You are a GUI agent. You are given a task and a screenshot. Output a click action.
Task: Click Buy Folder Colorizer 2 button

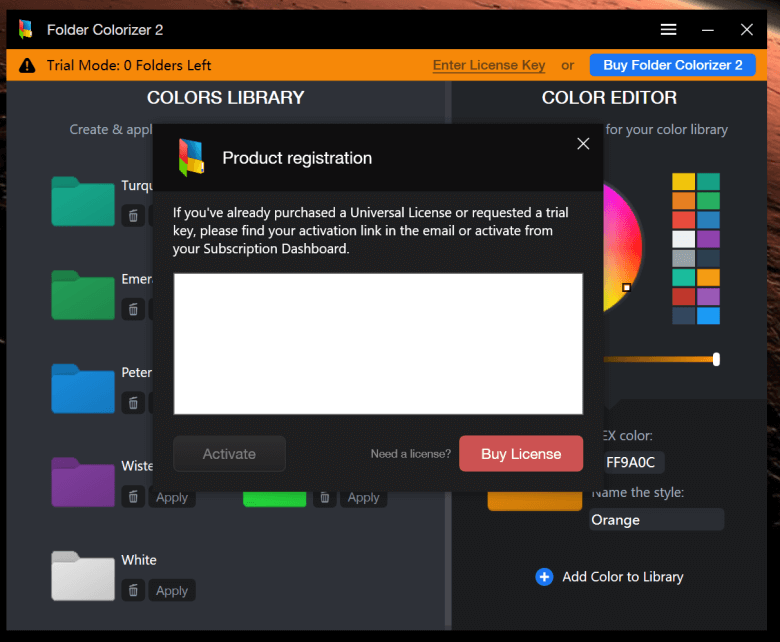[x=673, y=65]
